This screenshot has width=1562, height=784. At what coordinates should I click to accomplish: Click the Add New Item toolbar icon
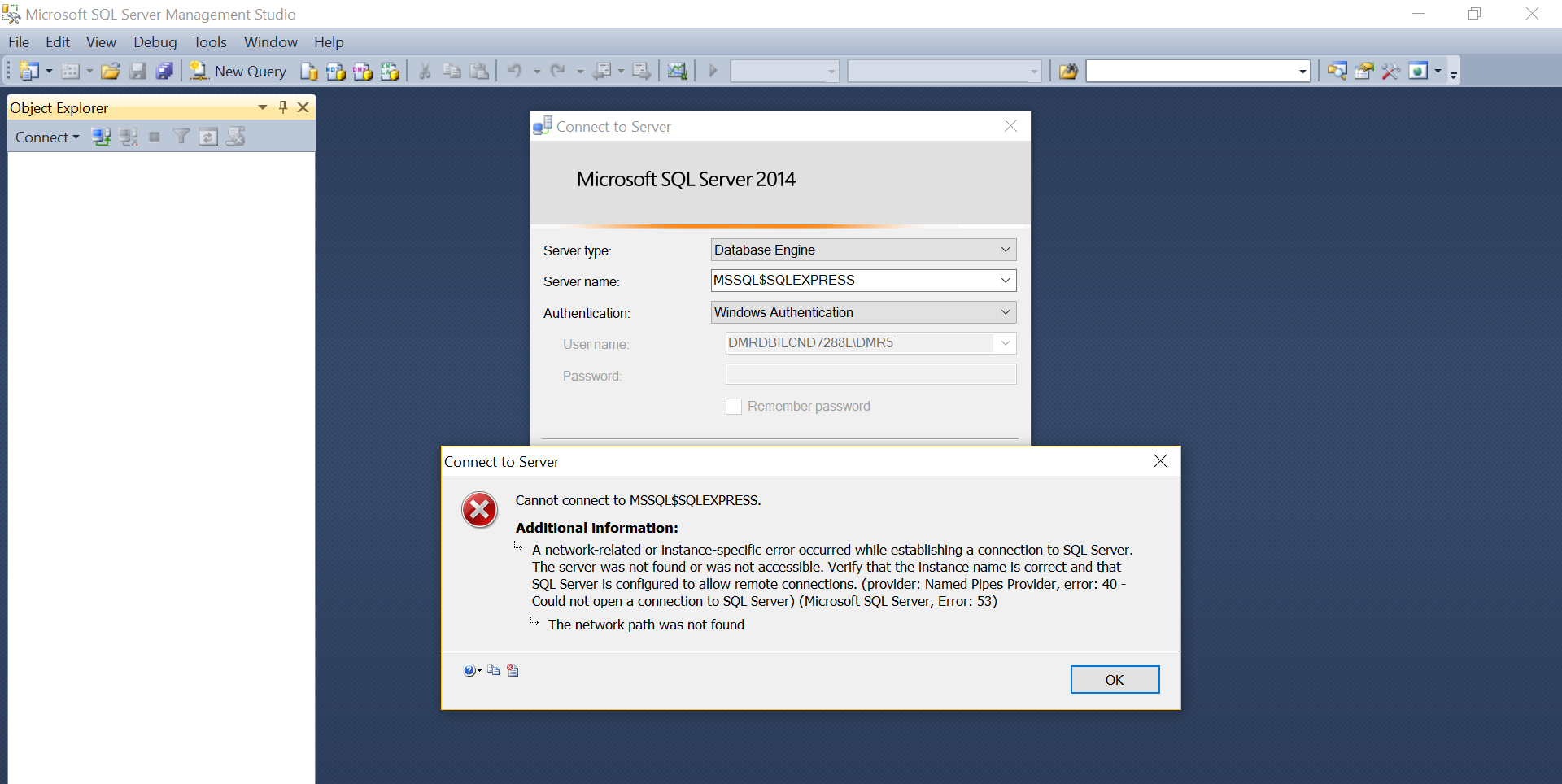point(71,72)
